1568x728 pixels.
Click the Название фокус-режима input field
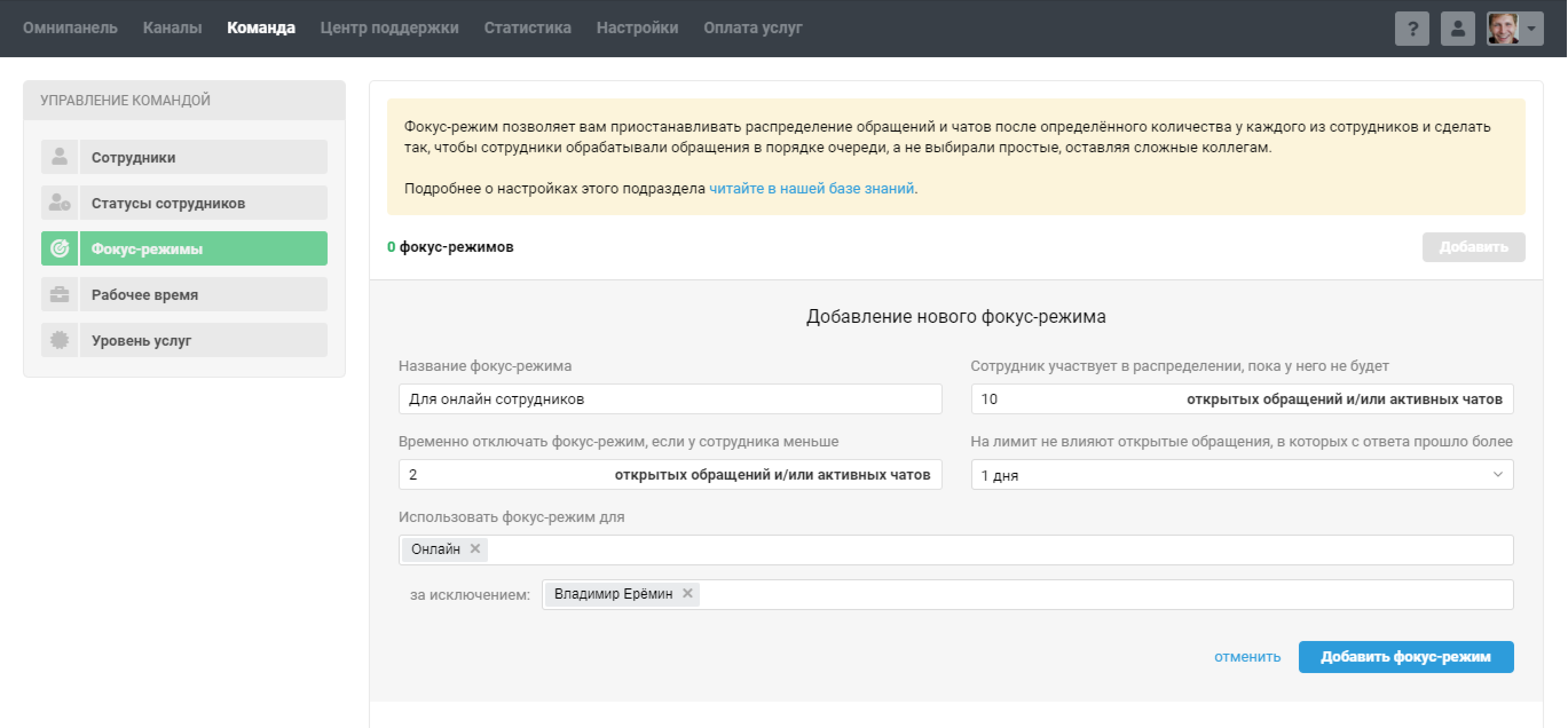669,399
